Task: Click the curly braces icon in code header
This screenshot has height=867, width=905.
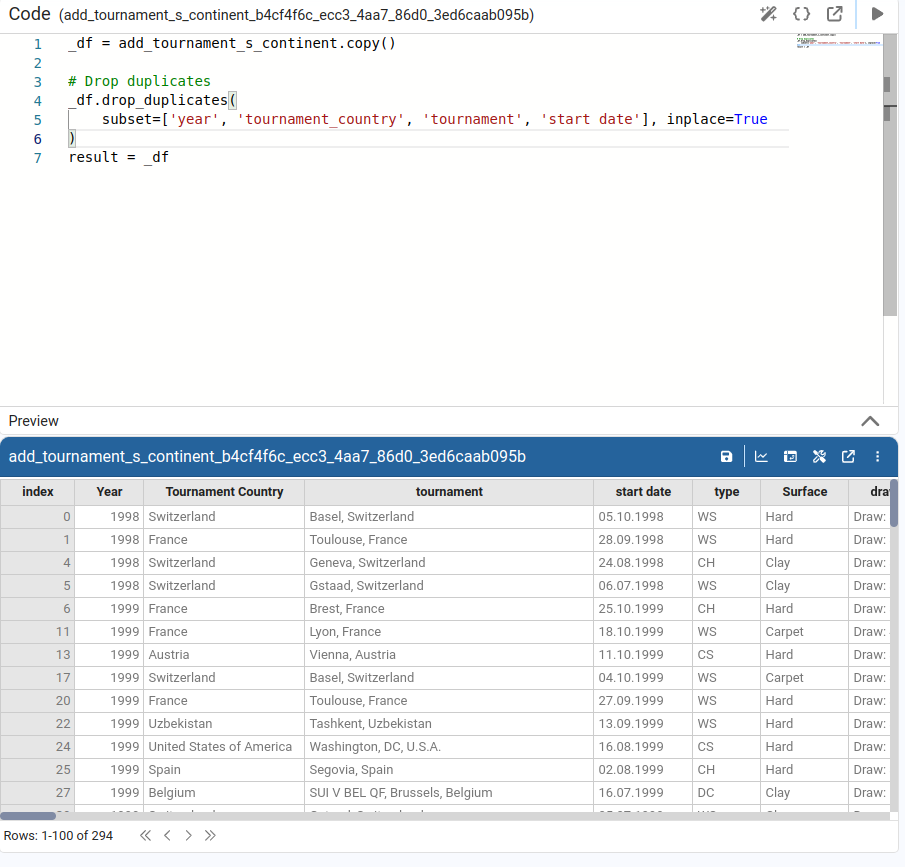Action: point(801,14)
